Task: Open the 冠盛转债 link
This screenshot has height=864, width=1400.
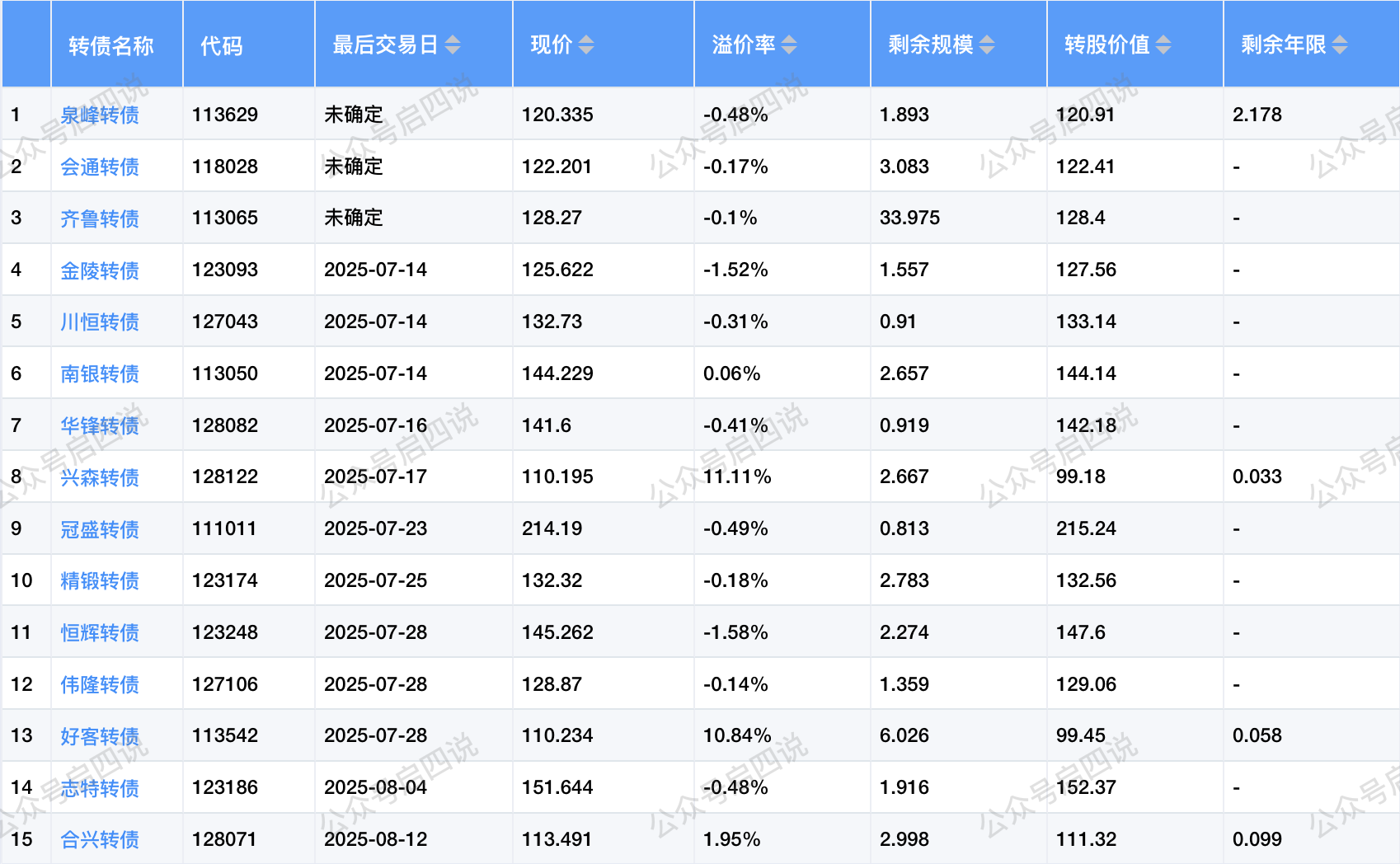Action: [100, 529]
